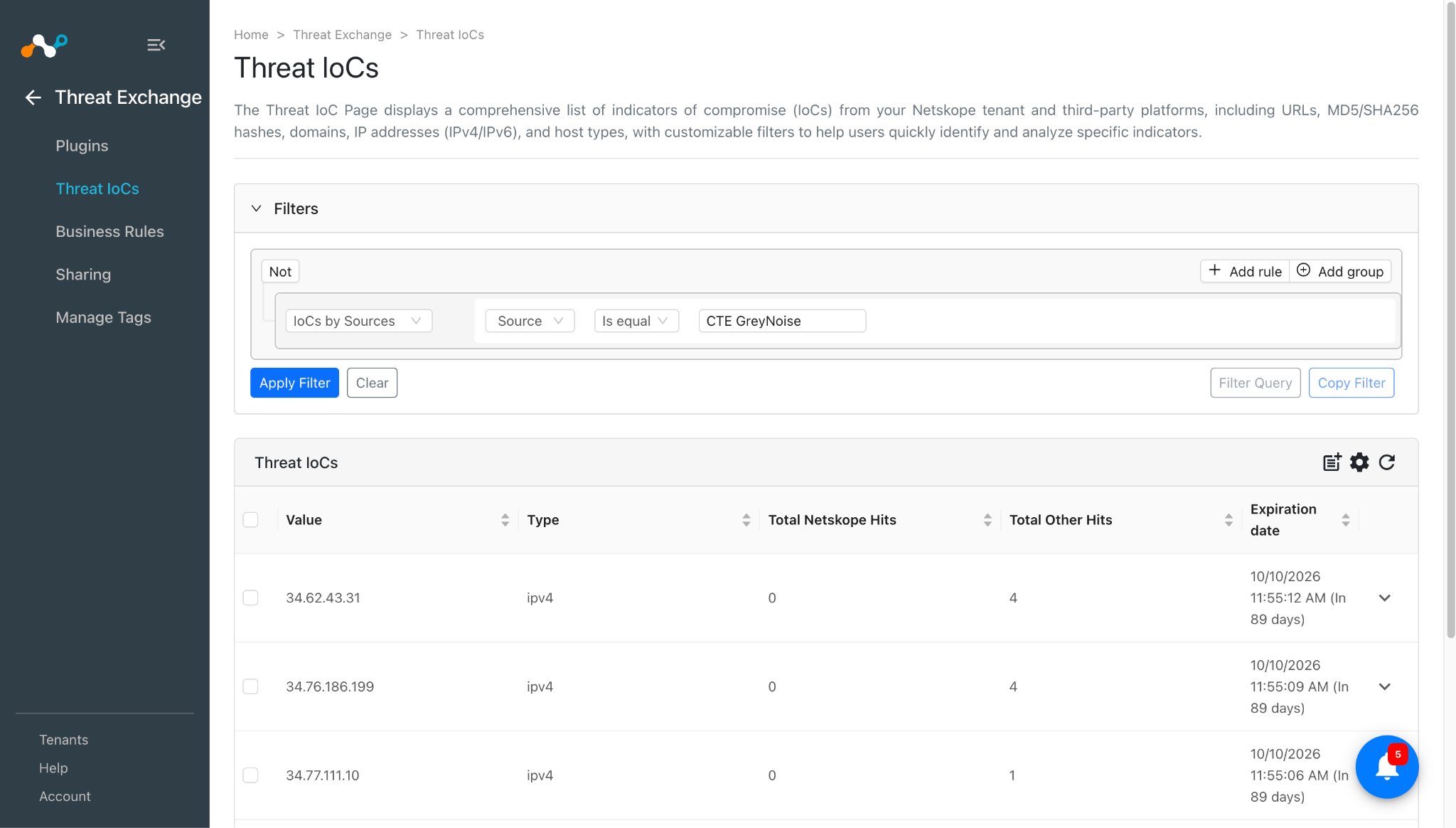1456x828 pixels.
Task: Click the CTE GreyNoise value field
Action: point(782,321)
